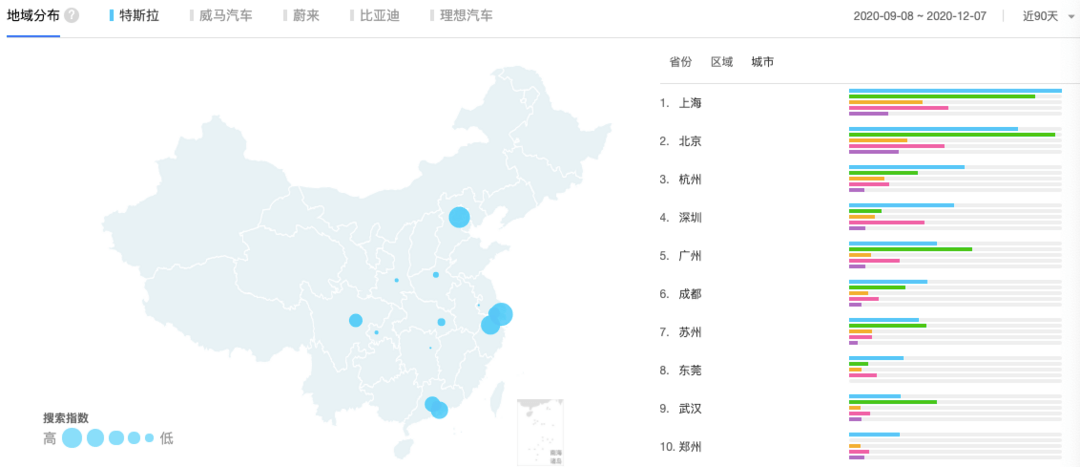Click the Wuhan bubble on the map
The width and height of the screenshot is (1080, 467).
click(441, 322)
